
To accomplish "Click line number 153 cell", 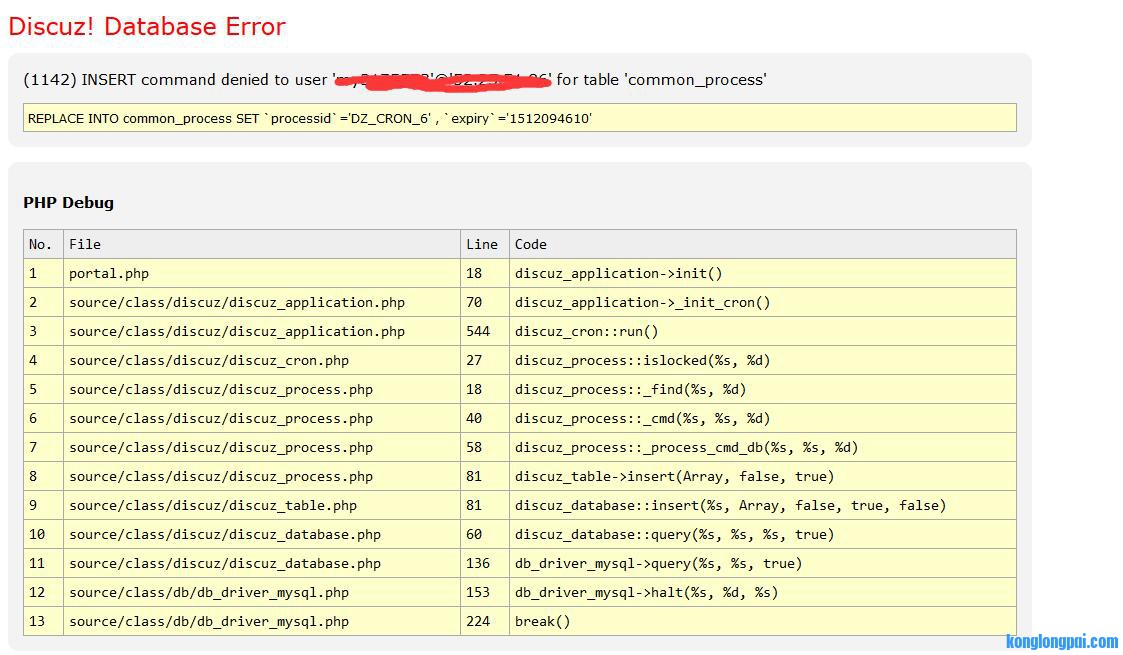I will pyautogui.click(x=485, y=592).
